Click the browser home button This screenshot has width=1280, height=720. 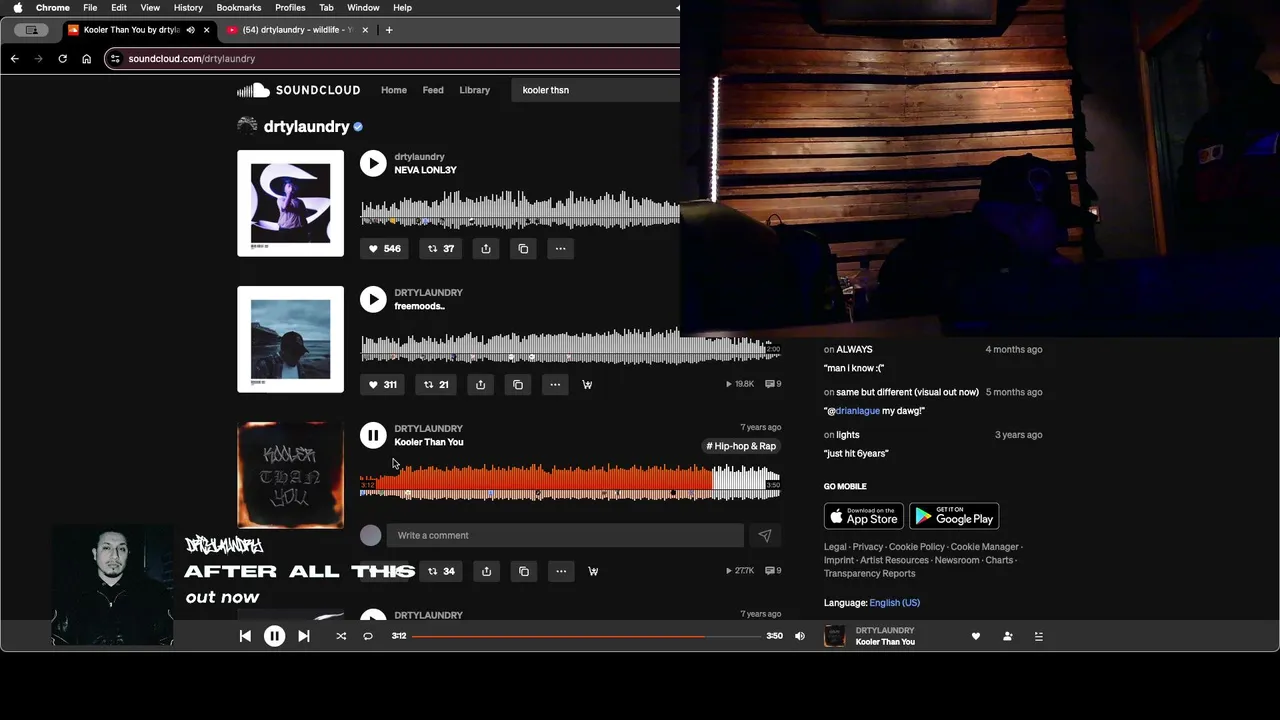coord(86,59)
